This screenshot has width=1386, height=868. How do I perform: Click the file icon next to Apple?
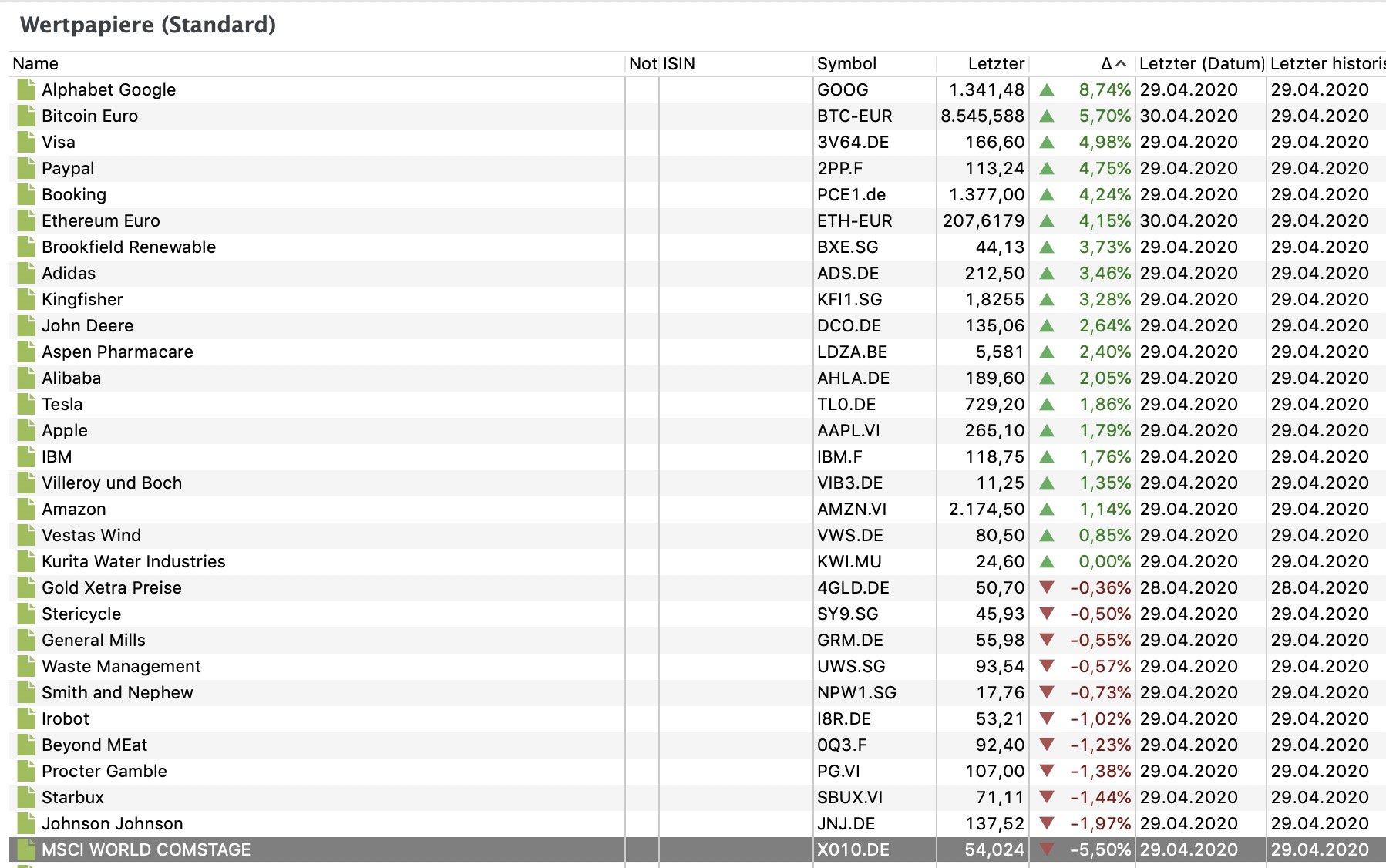click(x=26, y=430)
